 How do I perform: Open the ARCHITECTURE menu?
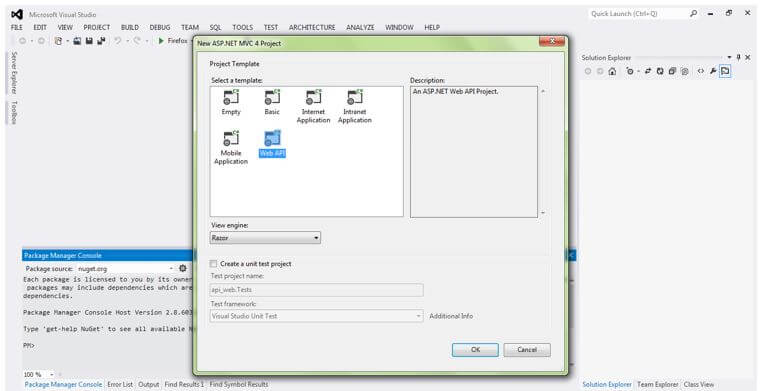pyautogui.click(x=312, y=28)
